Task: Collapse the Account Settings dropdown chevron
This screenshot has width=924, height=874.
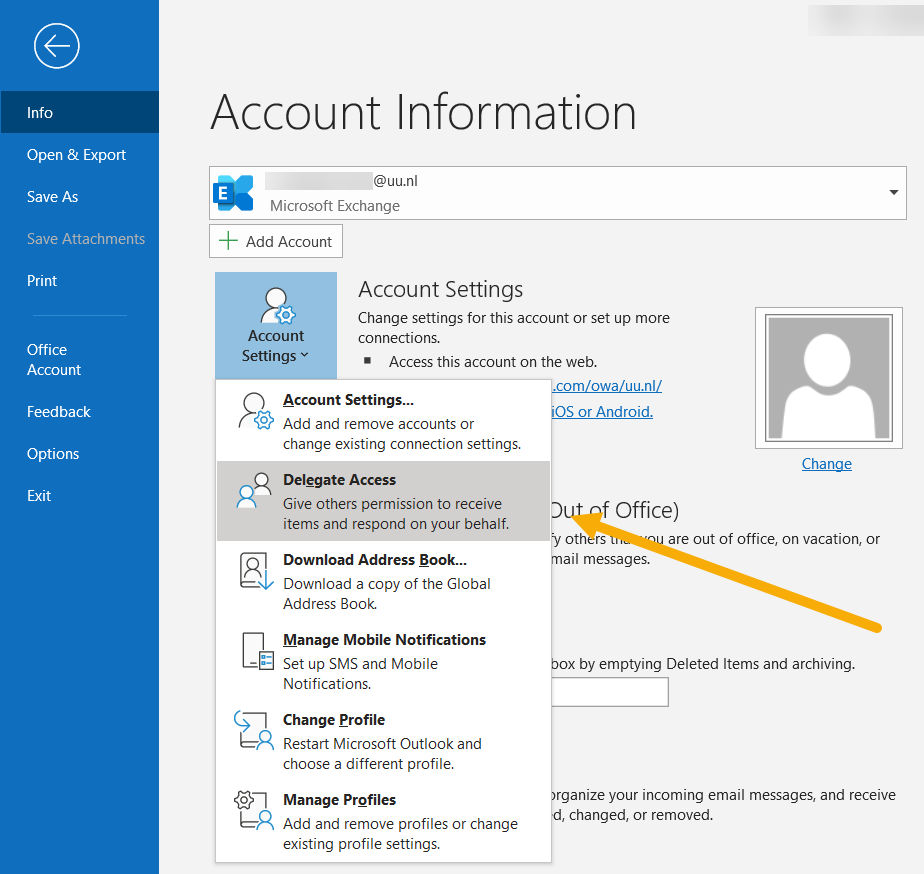Action: pyautogui.click(x=305, y=355)
